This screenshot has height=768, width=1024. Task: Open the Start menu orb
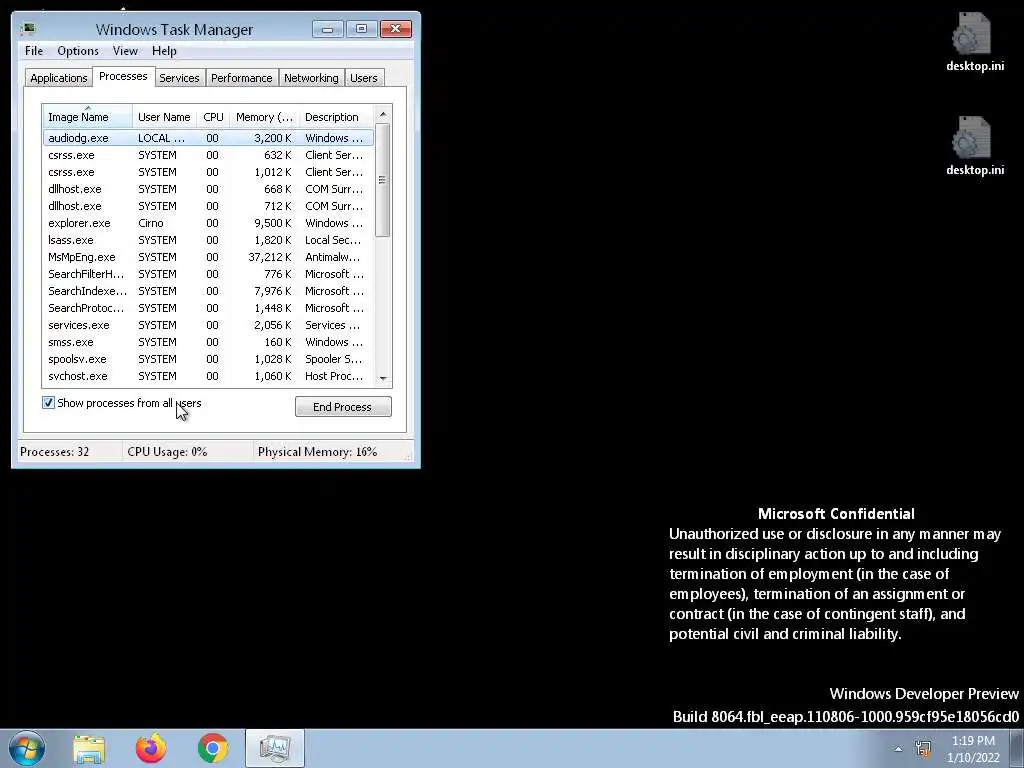click(27, 748)
